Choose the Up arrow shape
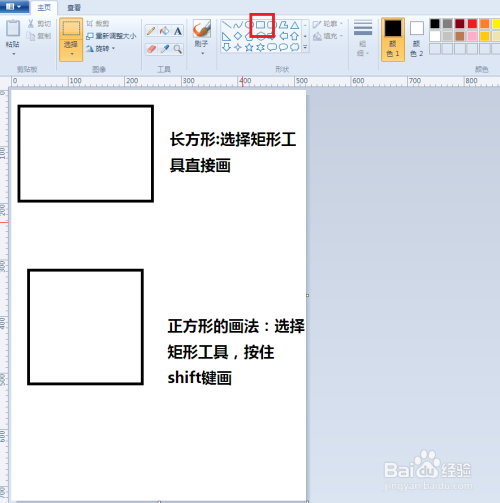Viewport: 500px width, 503px height. pyautogui.click(x=295, y=36)
